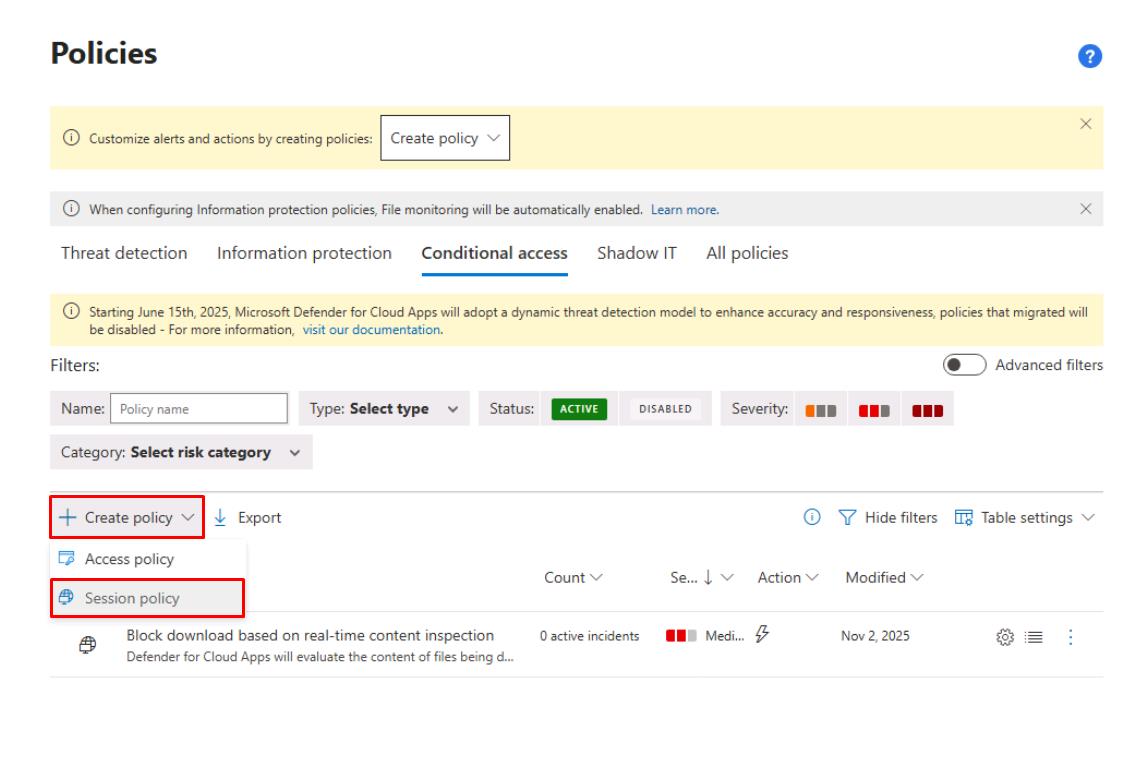The image size is (1142, 765).
Task: Filter by DISABLED status
Action: click(664, 409)
